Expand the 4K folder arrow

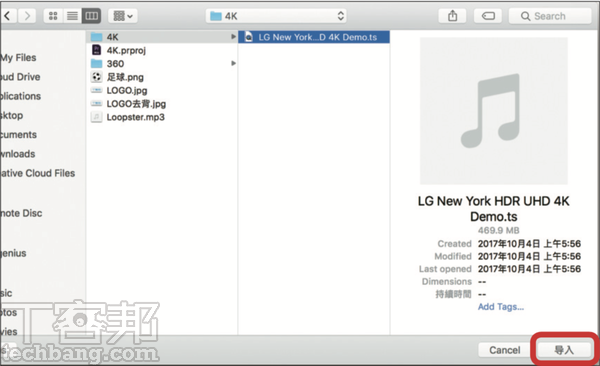233,37
